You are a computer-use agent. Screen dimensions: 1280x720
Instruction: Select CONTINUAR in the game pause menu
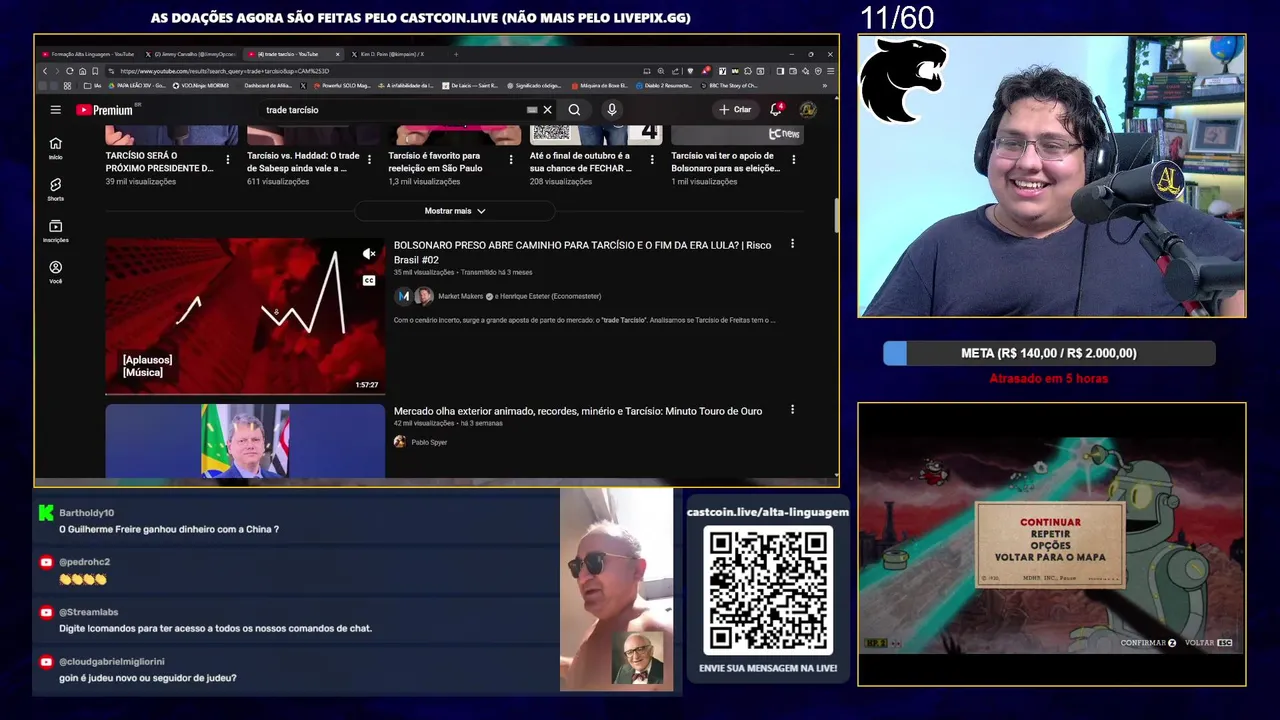click(1050, 522)
